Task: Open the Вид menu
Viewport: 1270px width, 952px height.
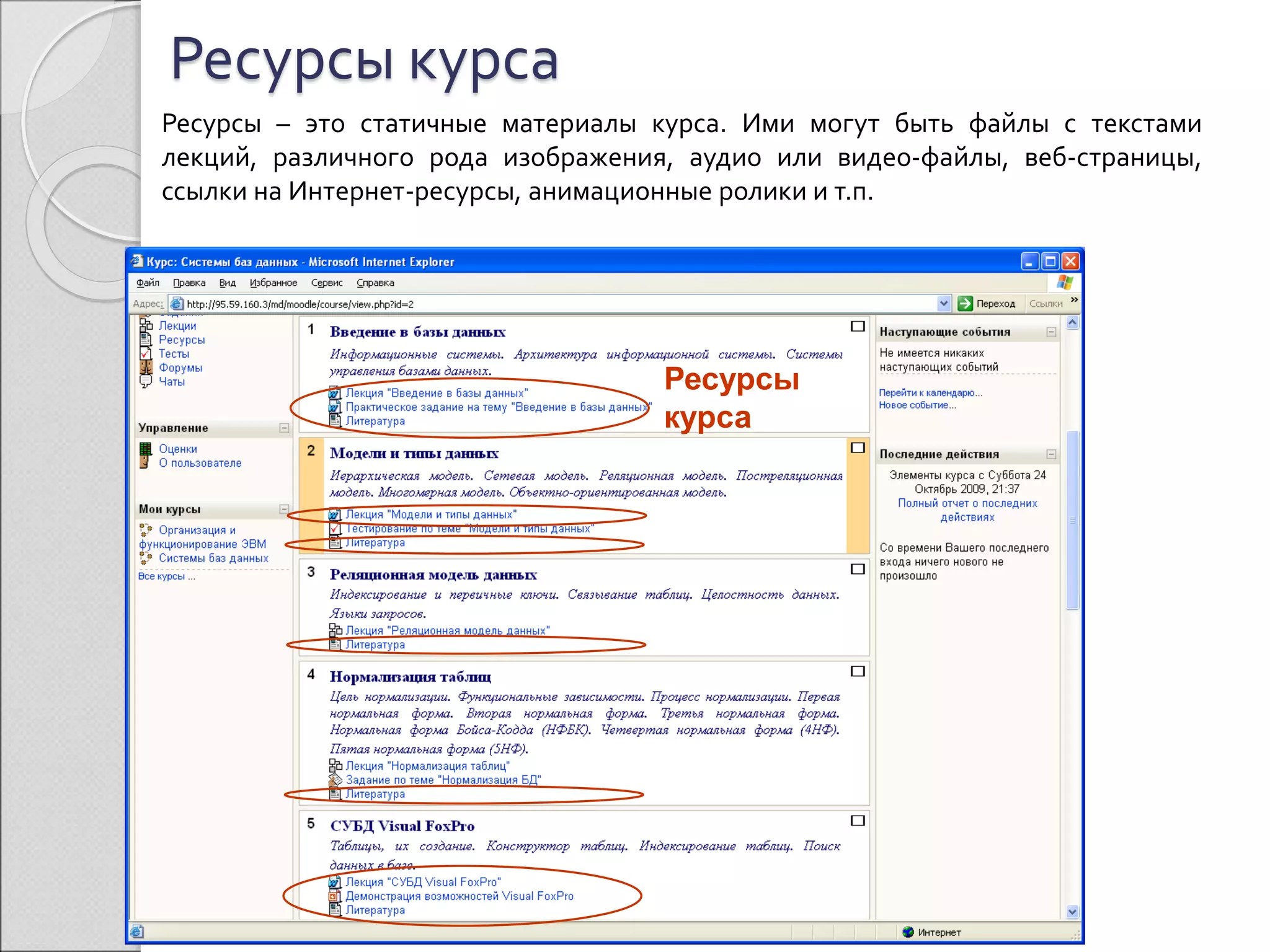Action: click(228, 283)
